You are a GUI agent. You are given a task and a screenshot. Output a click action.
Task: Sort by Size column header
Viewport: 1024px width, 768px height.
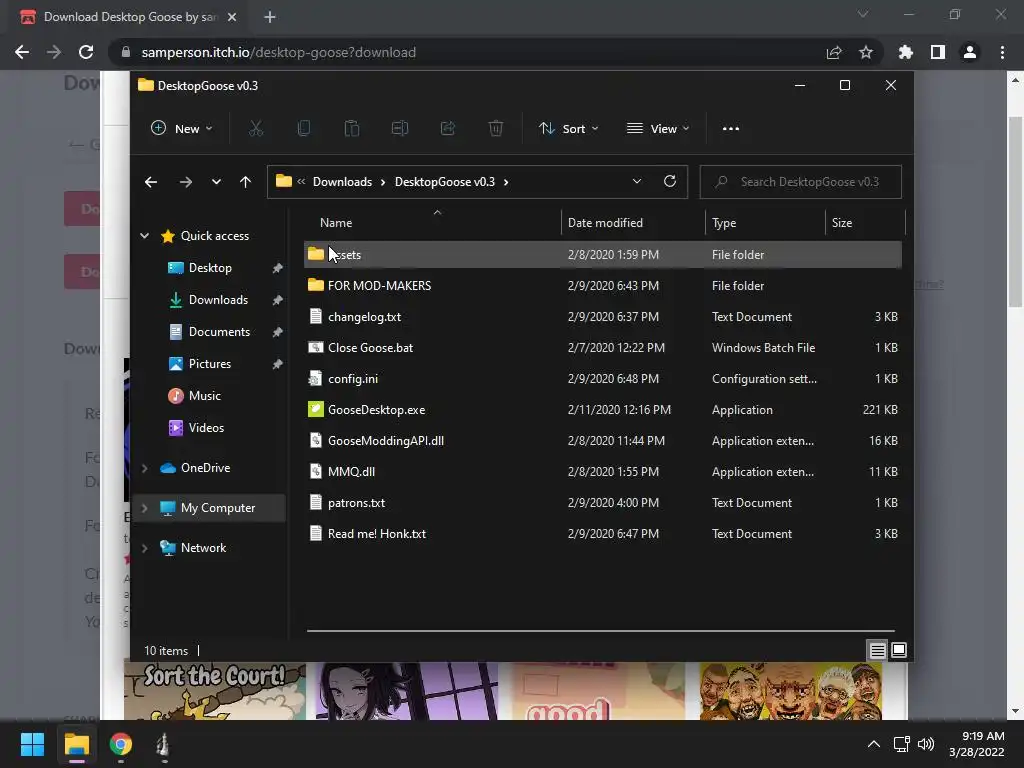[x=865, y=223]
